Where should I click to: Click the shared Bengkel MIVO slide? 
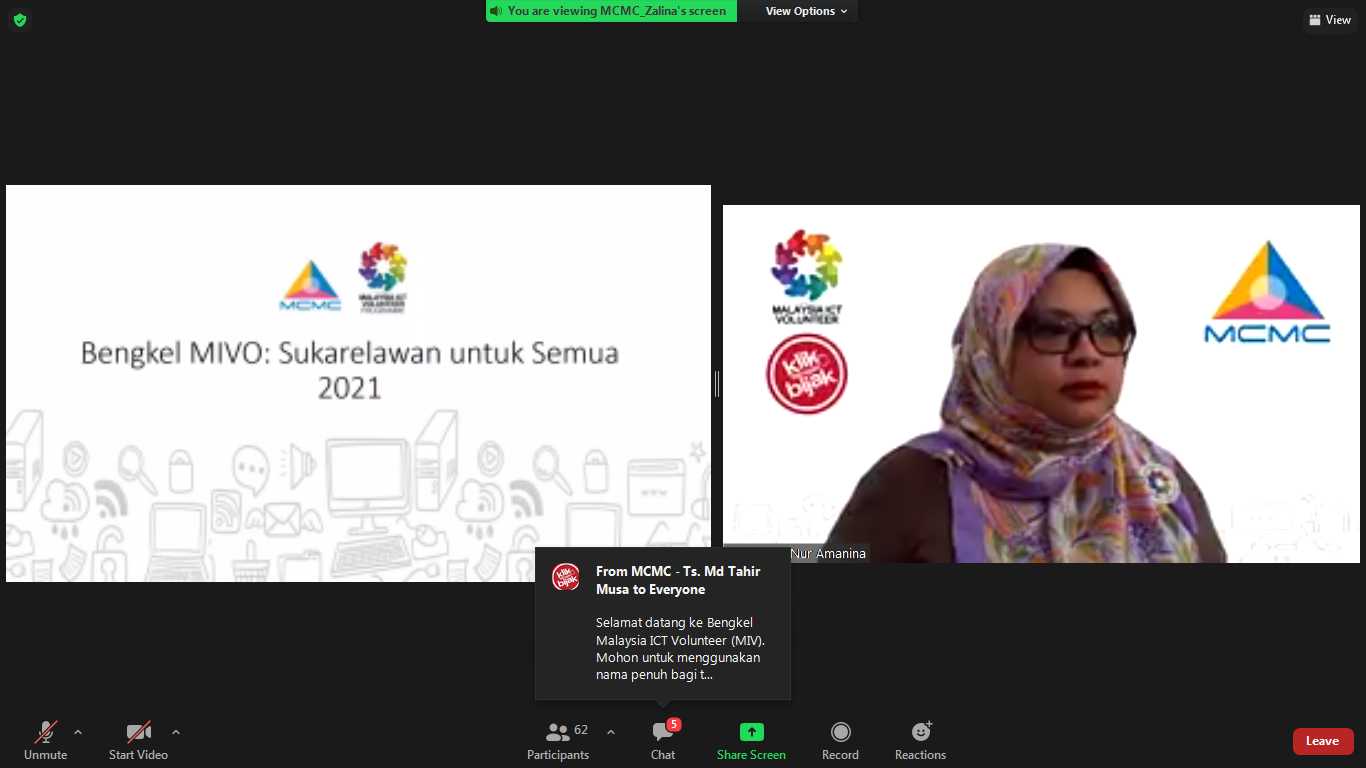pyautogui.click(x=358, y=383)
